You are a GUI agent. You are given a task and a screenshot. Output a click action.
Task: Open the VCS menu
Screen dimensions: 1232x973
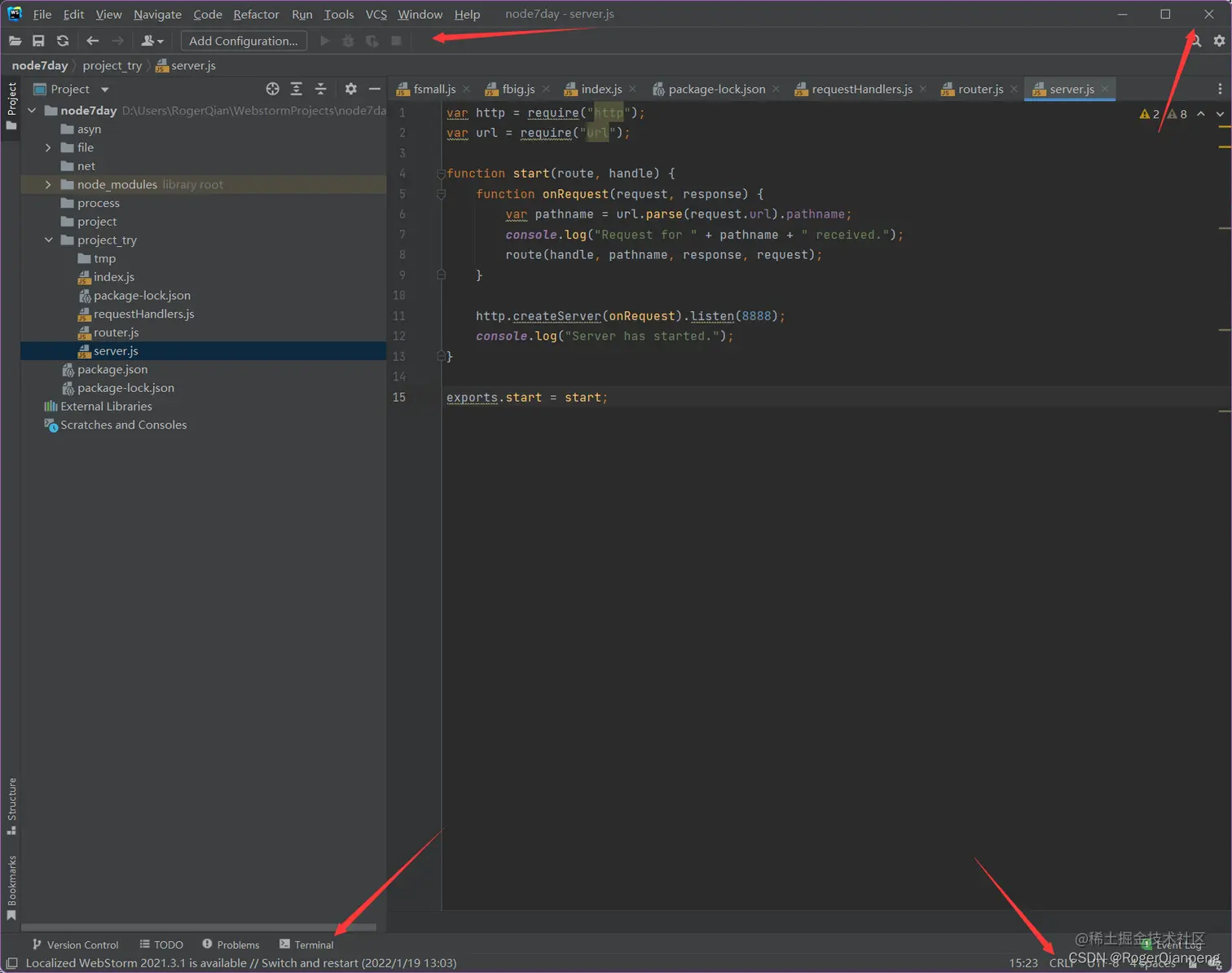point(376,14)
